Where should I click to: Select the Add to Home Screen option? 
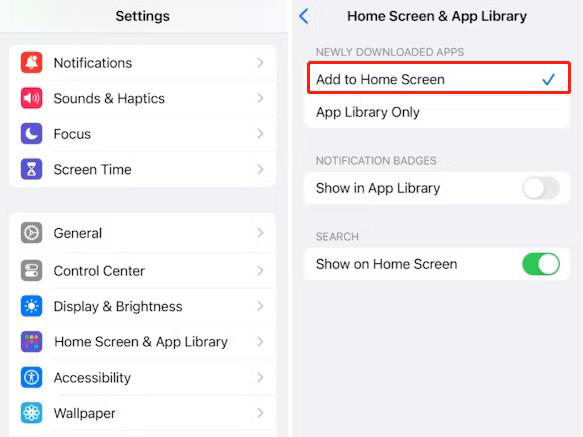438,78
